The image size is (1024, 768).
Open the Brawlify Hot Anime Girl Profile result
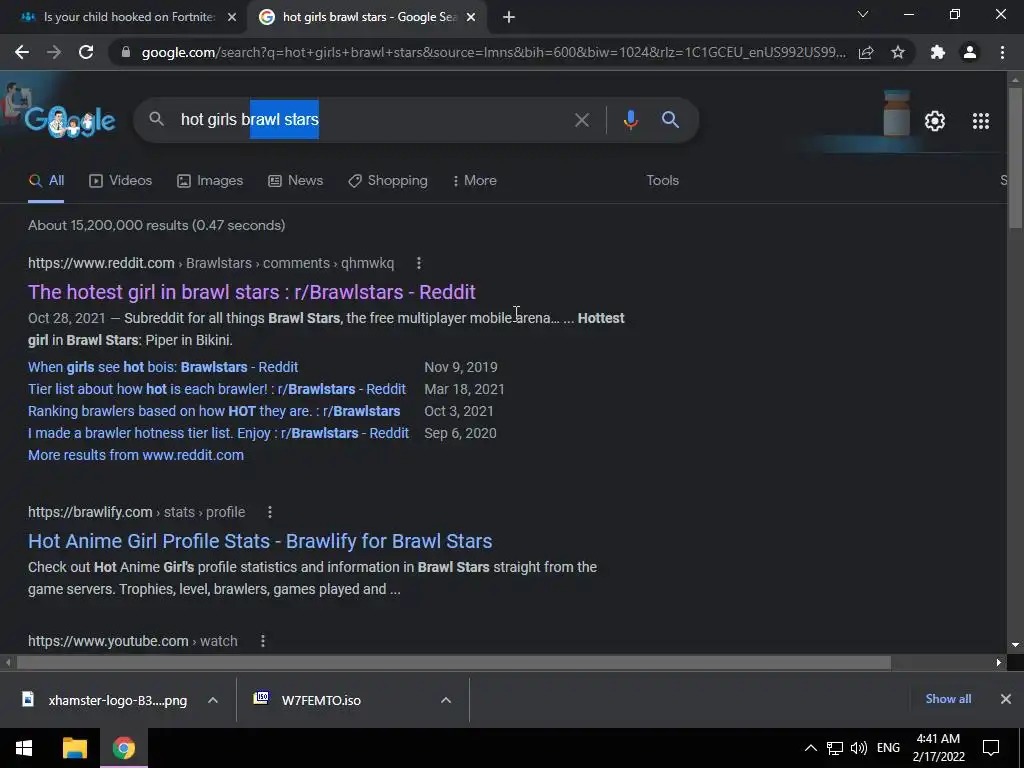(x=260, y=541)
